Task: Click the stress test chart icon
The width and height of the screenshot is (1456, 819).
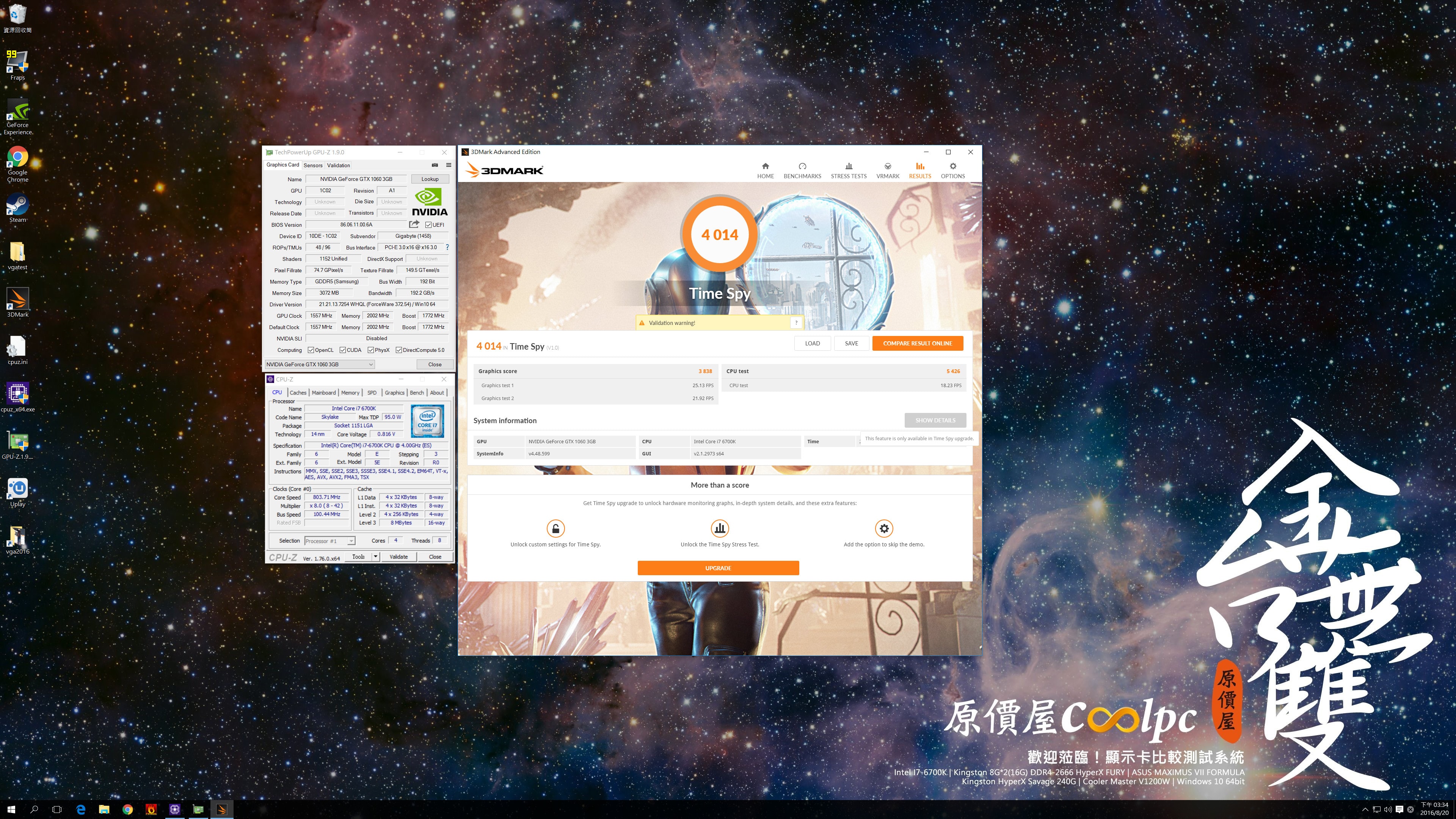Action: [720, 529]
